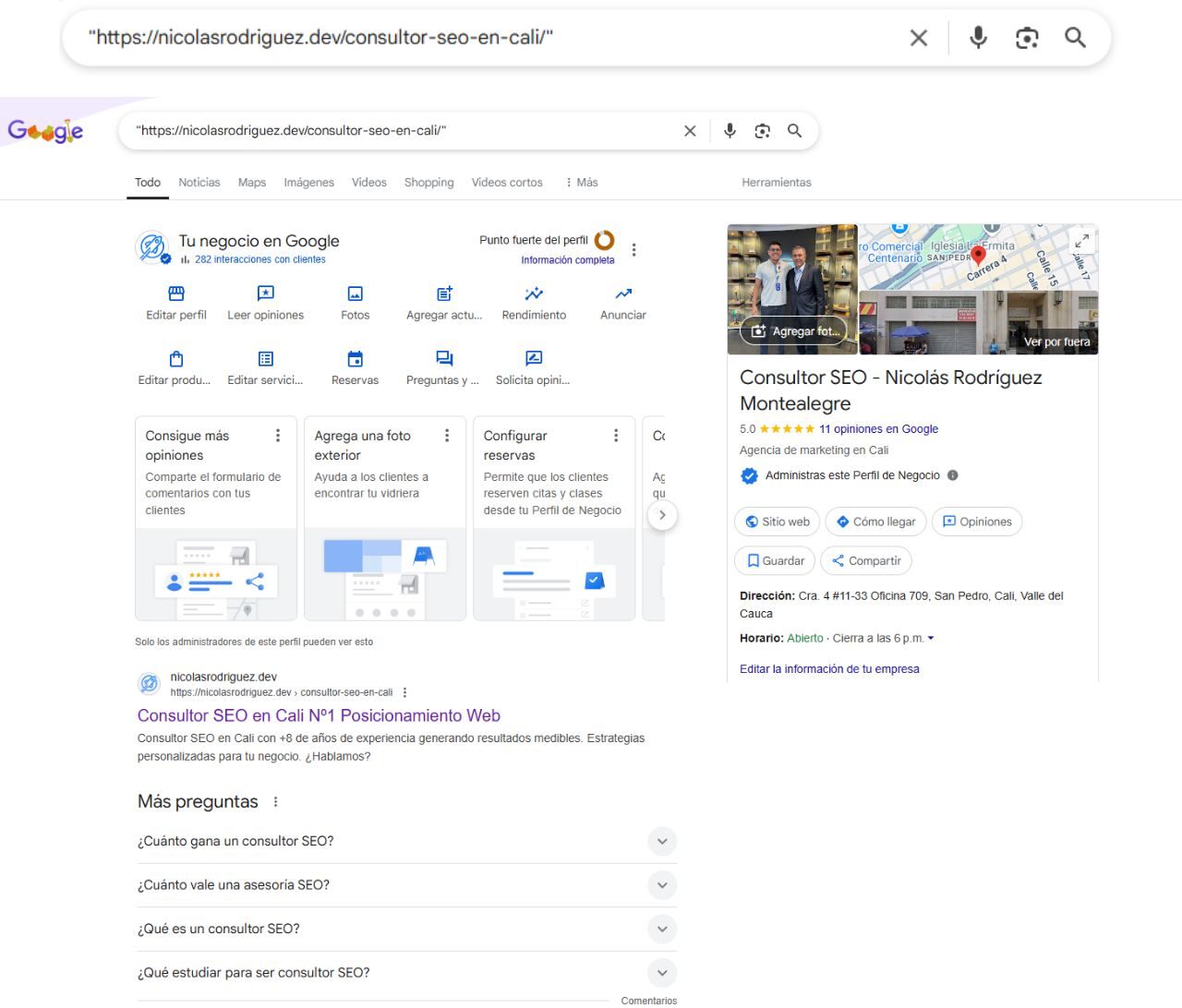Open menu on Configurar reservas card
The width and height of the screenshot is (1182, 1008).
coord(616,436)
